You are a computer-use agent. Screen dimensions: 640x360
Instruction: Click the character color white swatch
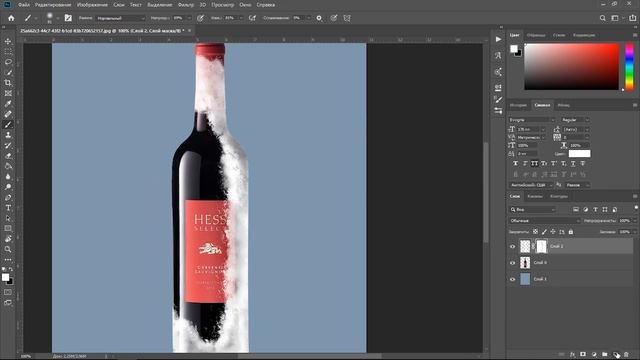click(579, 153)
